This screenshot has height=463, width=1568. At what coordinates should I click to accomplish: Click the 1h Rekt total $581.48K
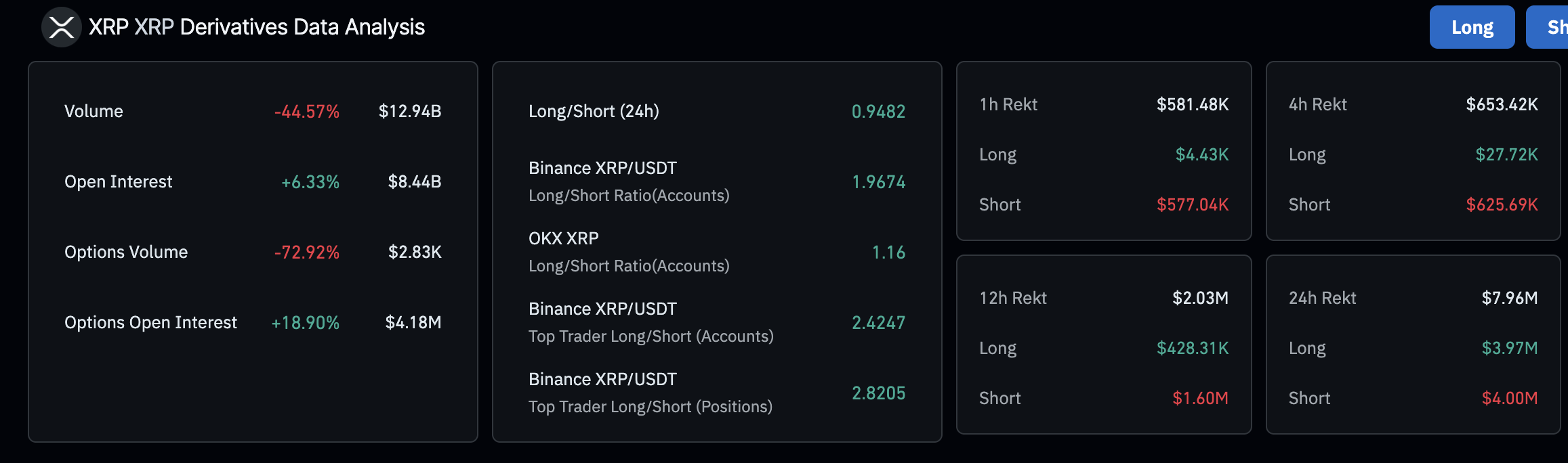(x=1192, y=105)
